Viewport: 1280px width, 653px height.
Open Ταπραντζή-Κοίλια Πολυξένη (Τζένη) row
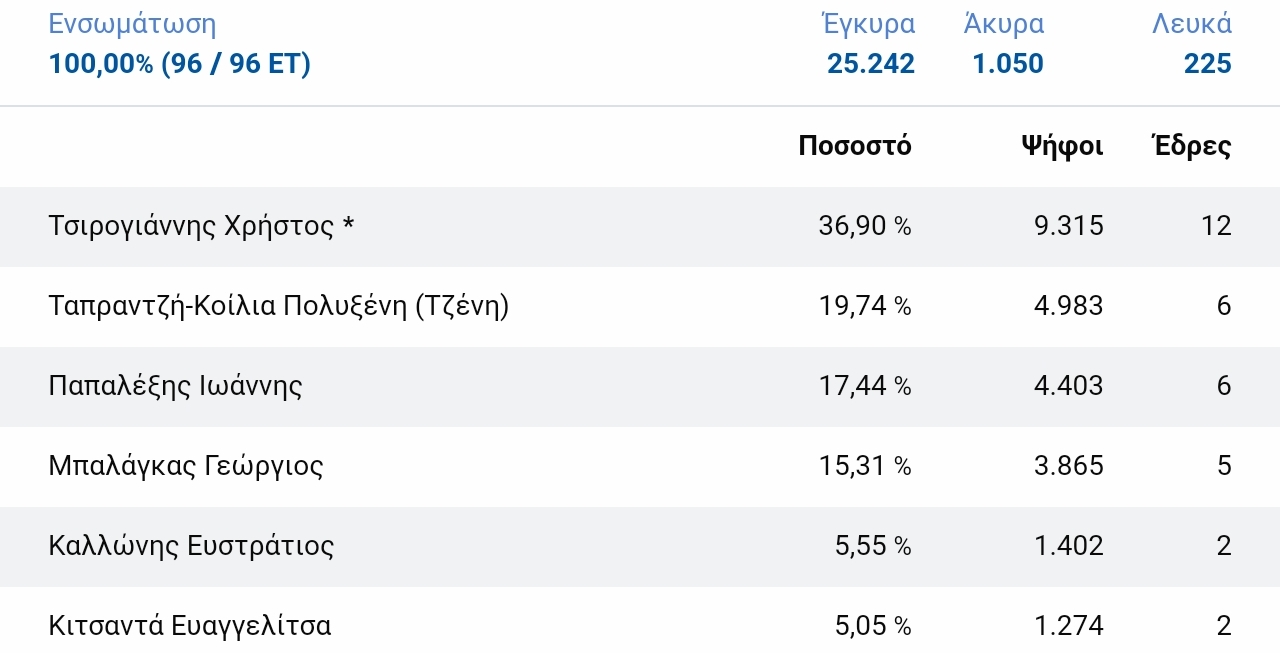point(640,306)
